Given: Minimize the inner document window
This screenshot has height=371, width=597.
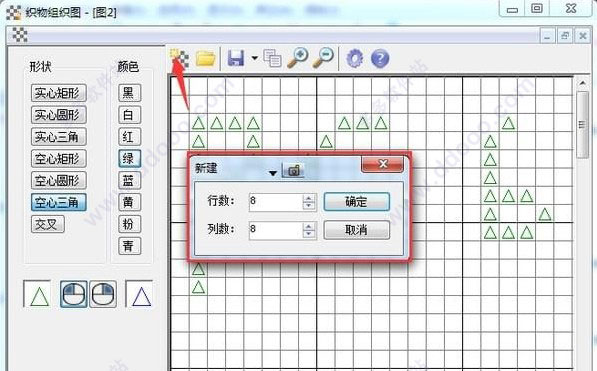Looking at the screenshot, I should pyautogui.click(x=547, y=36).
